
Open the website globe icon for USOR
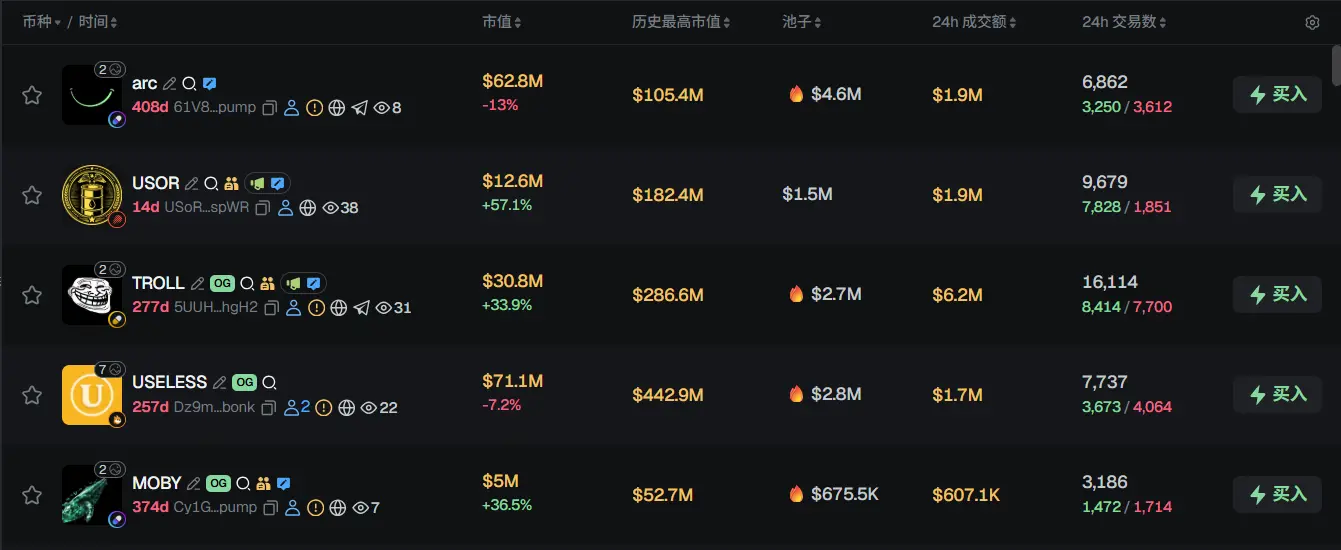[x=308, y=208]
